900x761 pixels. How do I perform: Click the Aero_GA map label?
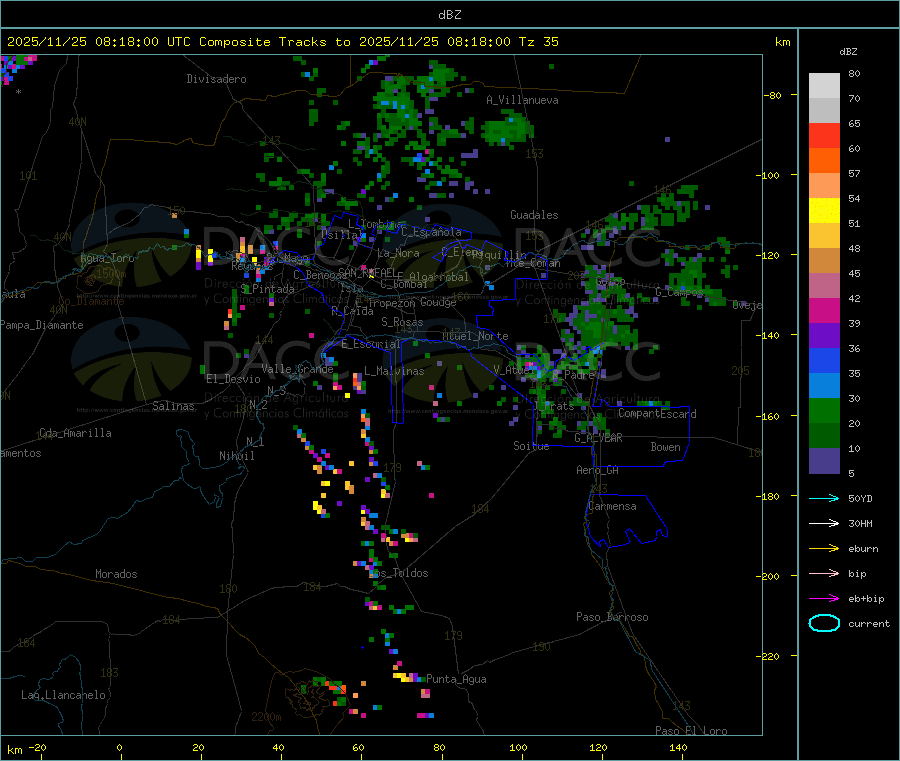(598, 470)
